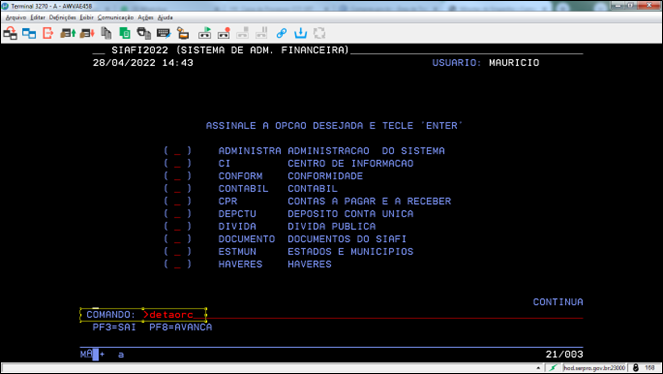Viewport: 663px width, 374px height.
Task: Click the ASSINALE A OPCAO DESEJADA instruction text
Action: tap(334, 126)
